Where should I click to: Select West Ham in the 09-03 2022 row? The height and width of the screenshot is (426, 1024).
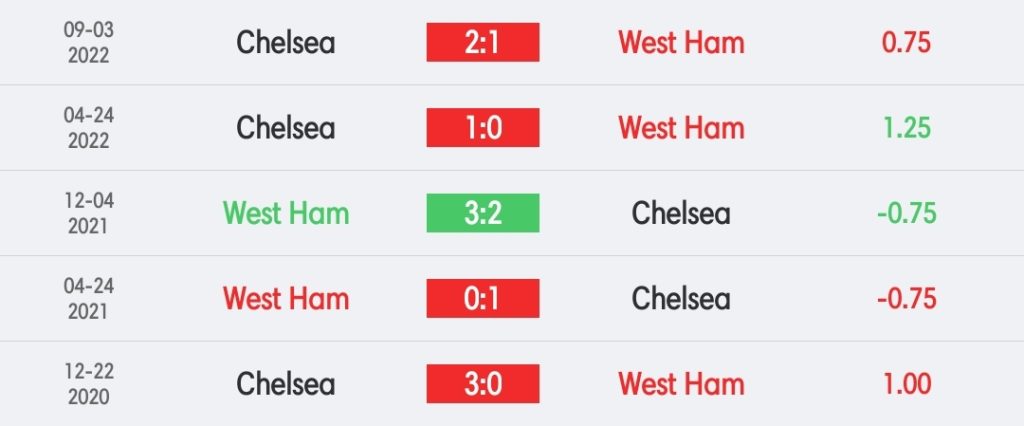pyautogui.click(x=681, y=43)
